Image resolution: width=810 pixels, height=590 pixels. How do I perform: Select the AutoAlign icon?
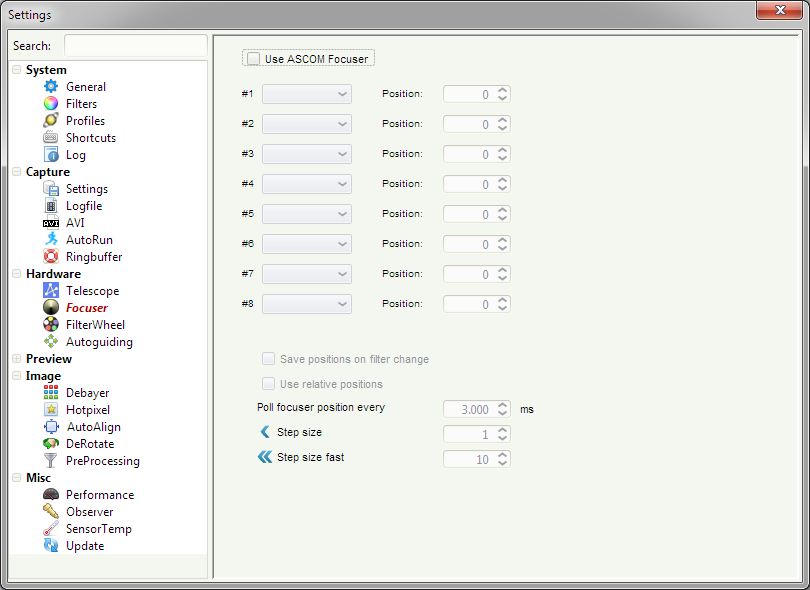coord(51,427)
